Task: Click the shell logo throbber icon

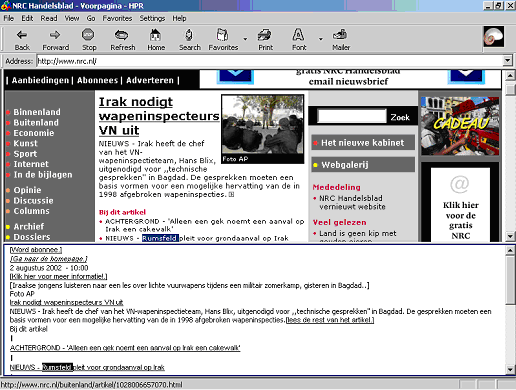Action: coord(493,37)
